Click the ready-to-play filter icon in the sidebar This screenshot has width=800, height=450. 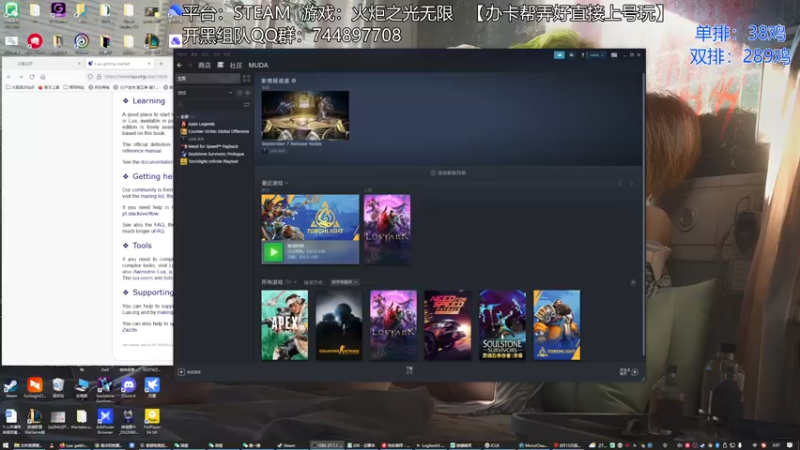click(247, 93)
